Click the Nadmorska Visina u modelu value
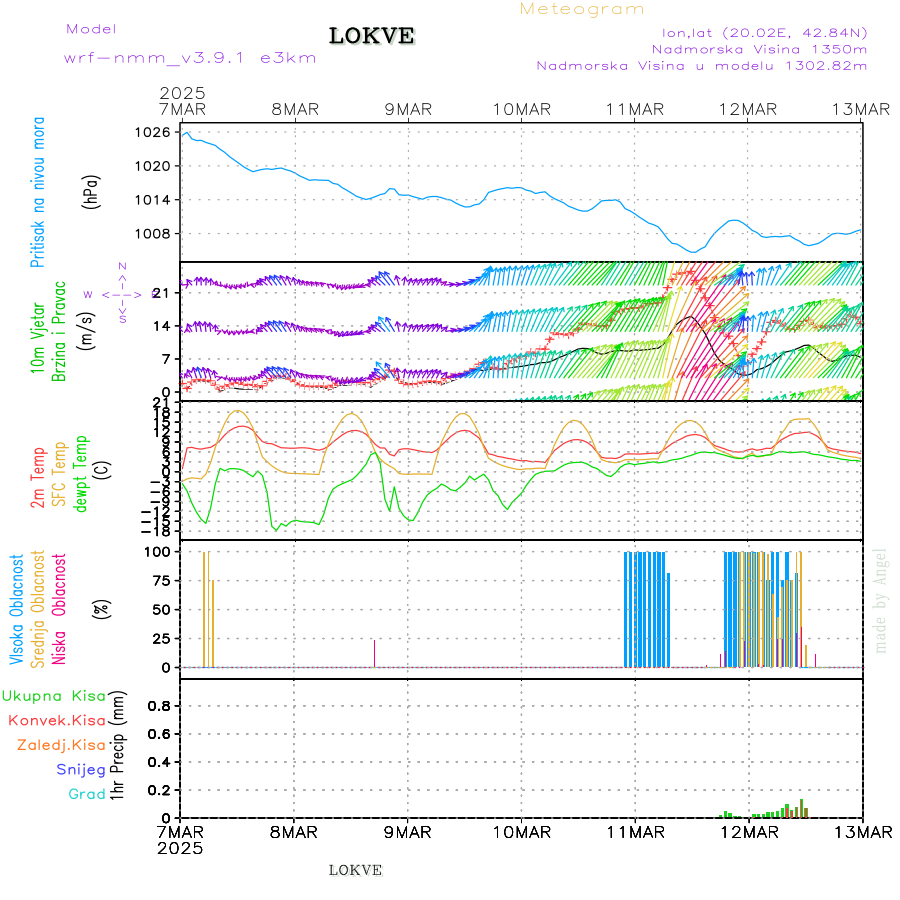The image size is (900, 900). (701, 65)
